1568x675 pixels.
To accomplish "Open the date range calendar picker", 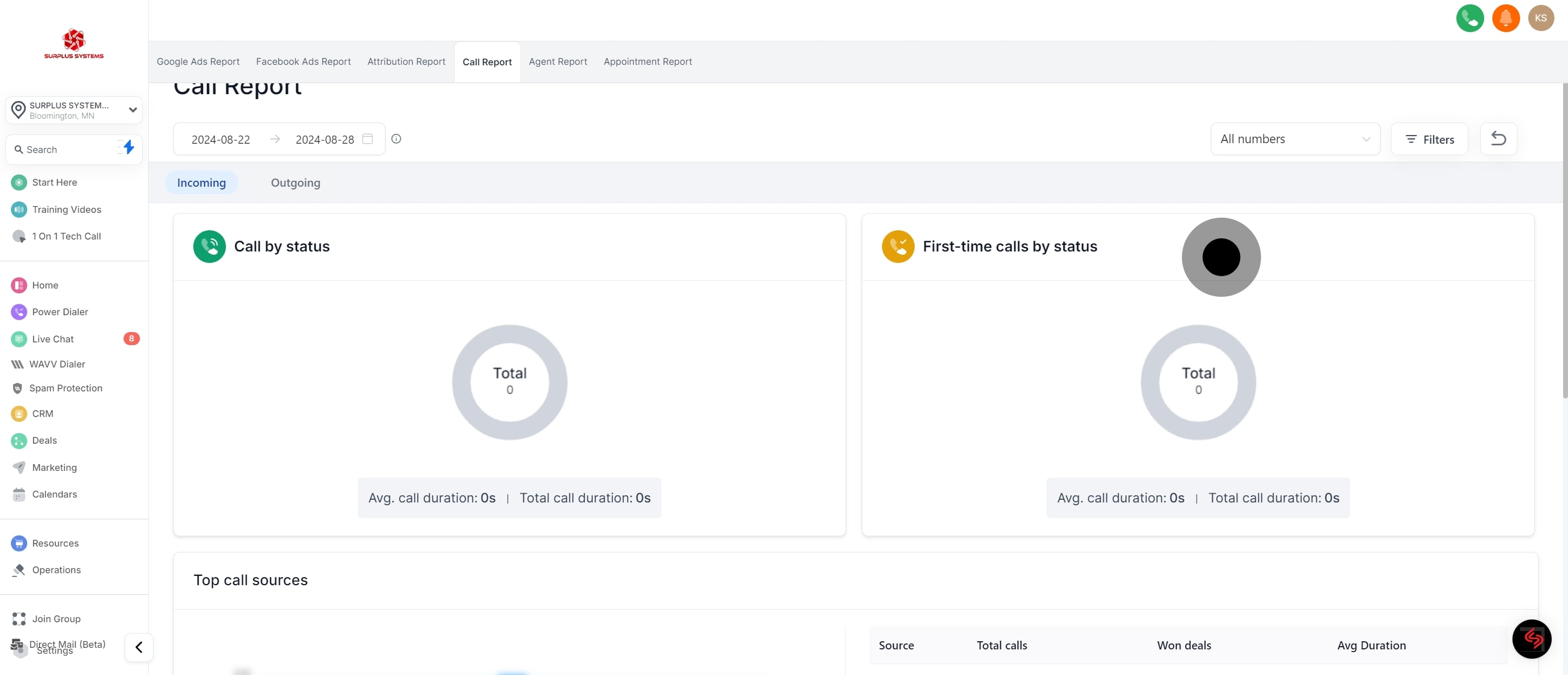I will coord(367,139).
